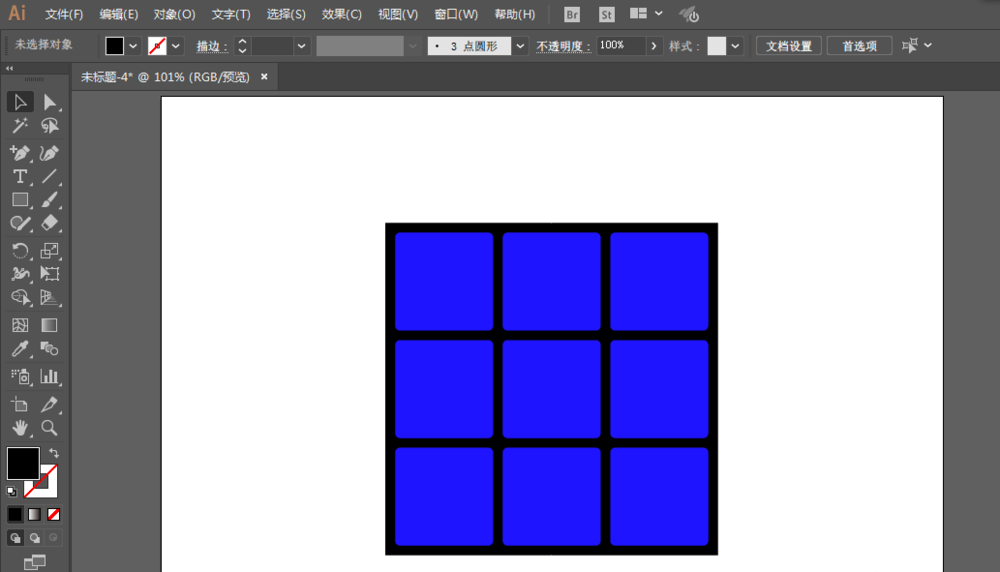The height and width of the screenshot is (572, 1000).
Task: Open the 视图(V) menu
Action: point(398,14)
